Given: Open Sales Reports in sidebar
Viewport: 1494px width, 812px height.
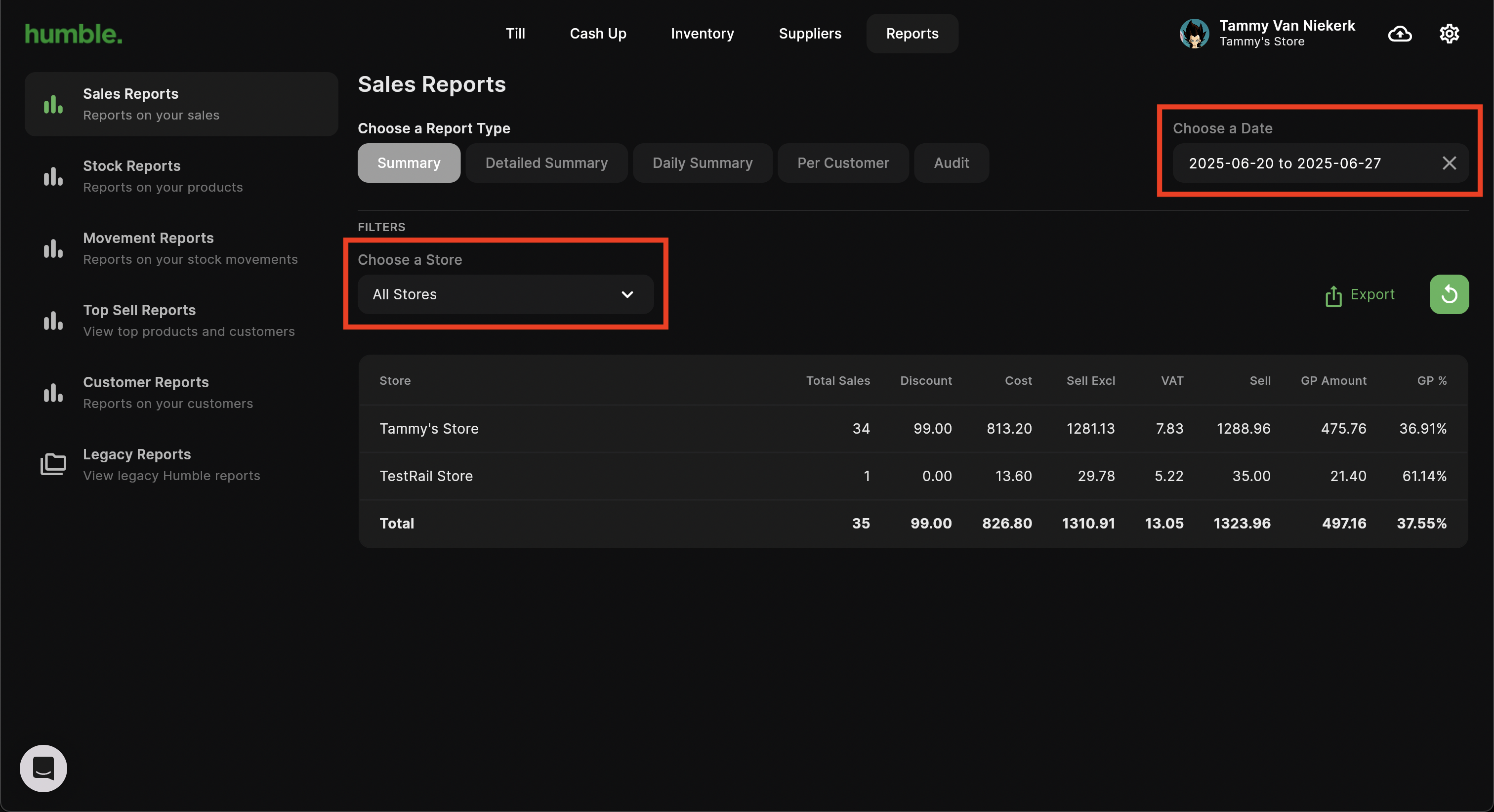Looking at the screenshot, I should coord(181,104).
